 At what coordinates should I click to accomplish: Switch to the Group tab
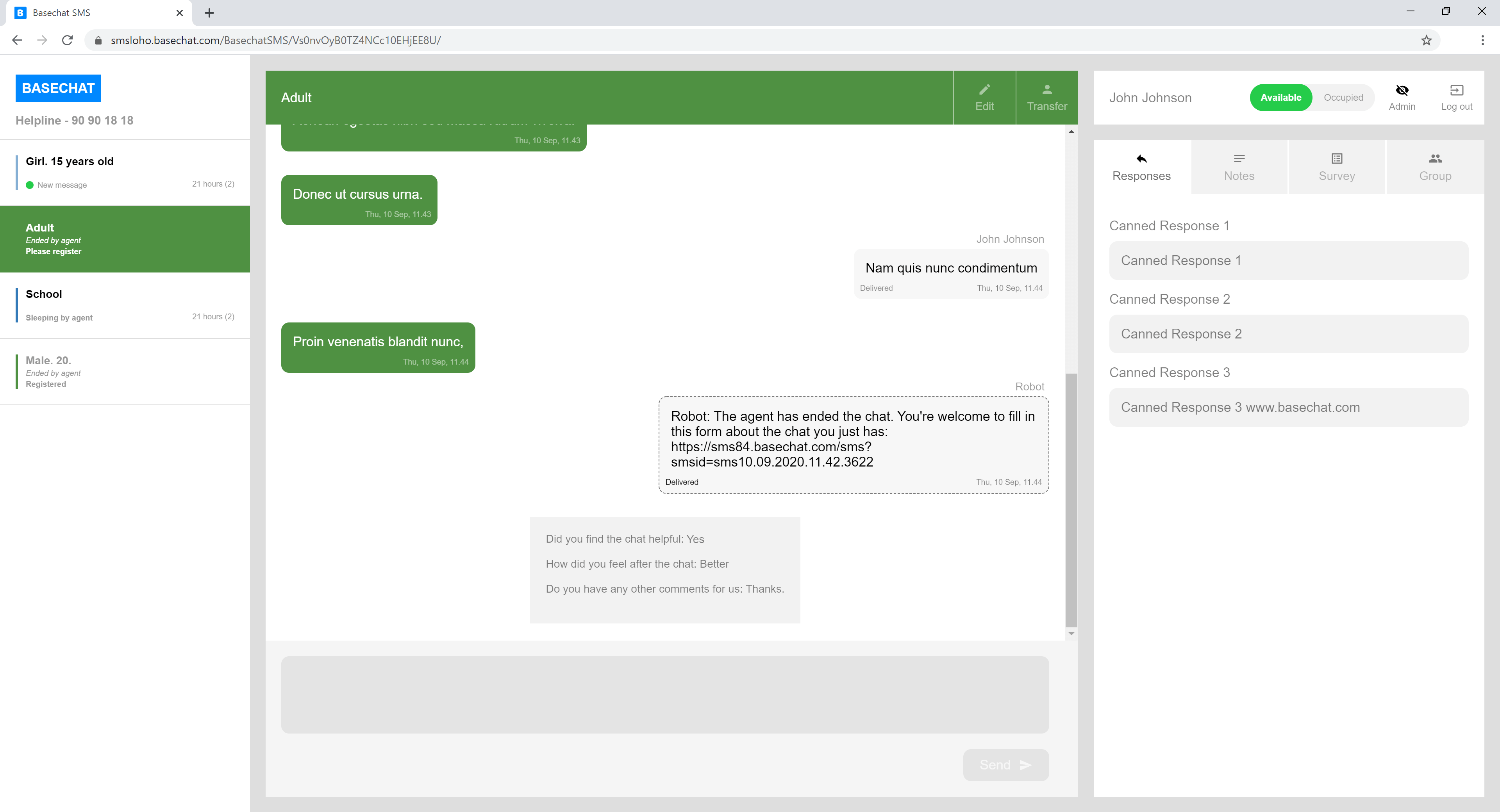click(1435, 166)
